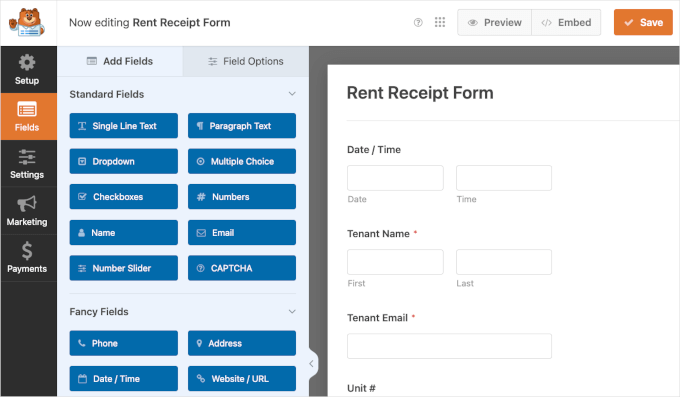
Task: Switch to the Field Options tab
Action: [246, 61]
